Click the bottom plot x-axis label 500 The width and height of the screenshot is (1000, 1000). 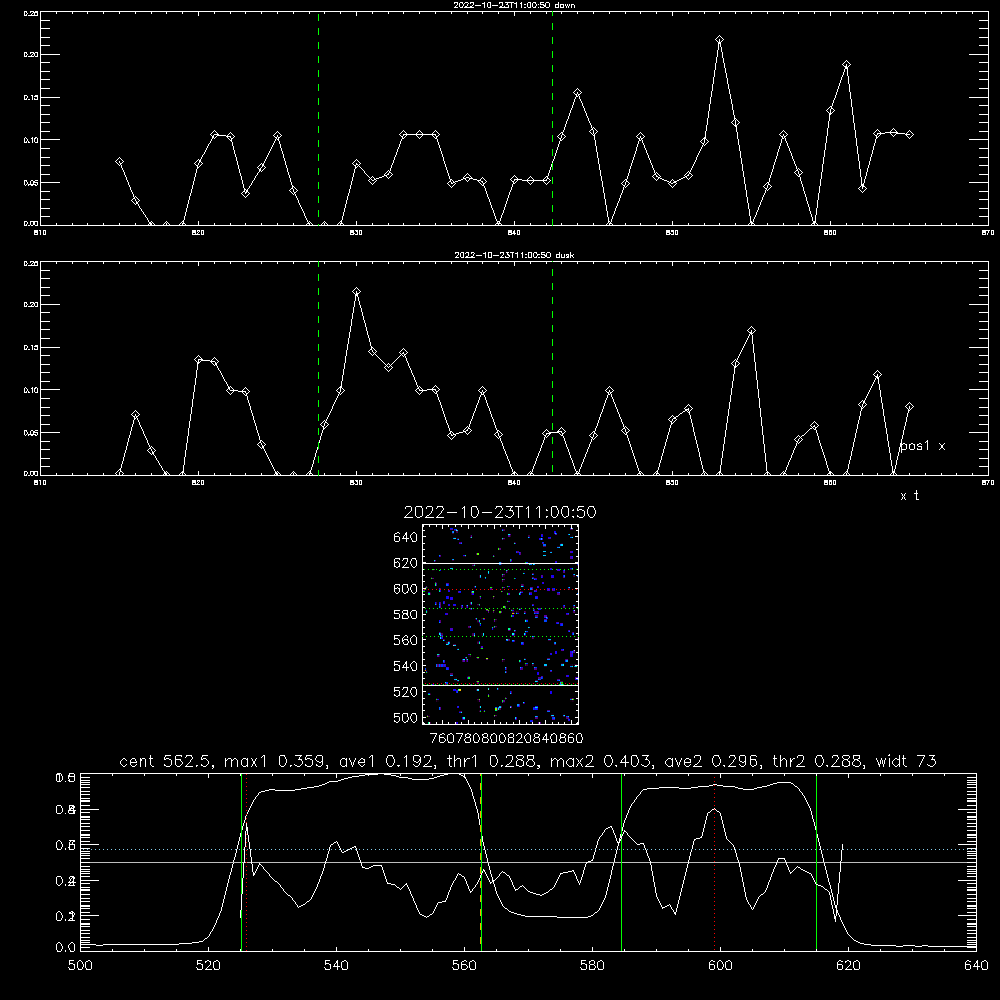click(x=80, y=966)
